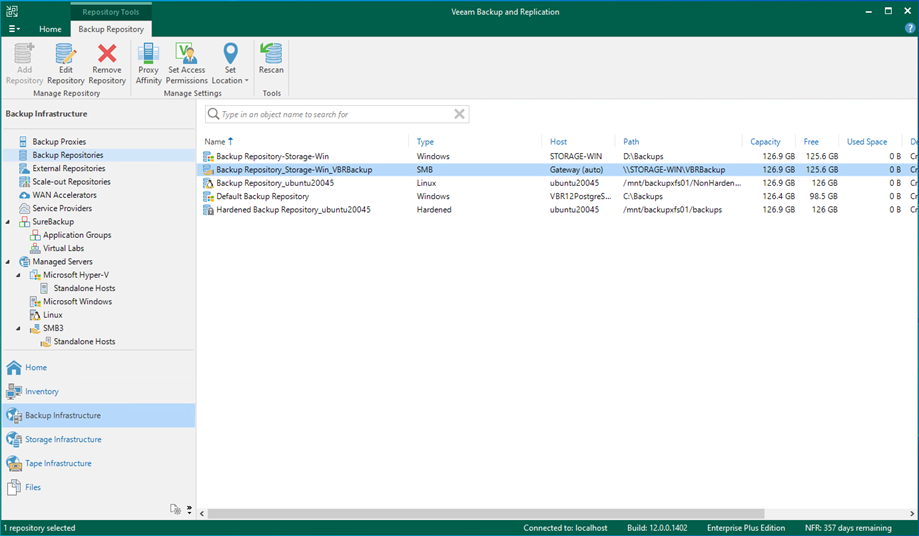Image resolution: width=919 pixels, height=536 pixels.
Task: Select Application Groups under SureBackup
Action: click(x=76, y=234)
